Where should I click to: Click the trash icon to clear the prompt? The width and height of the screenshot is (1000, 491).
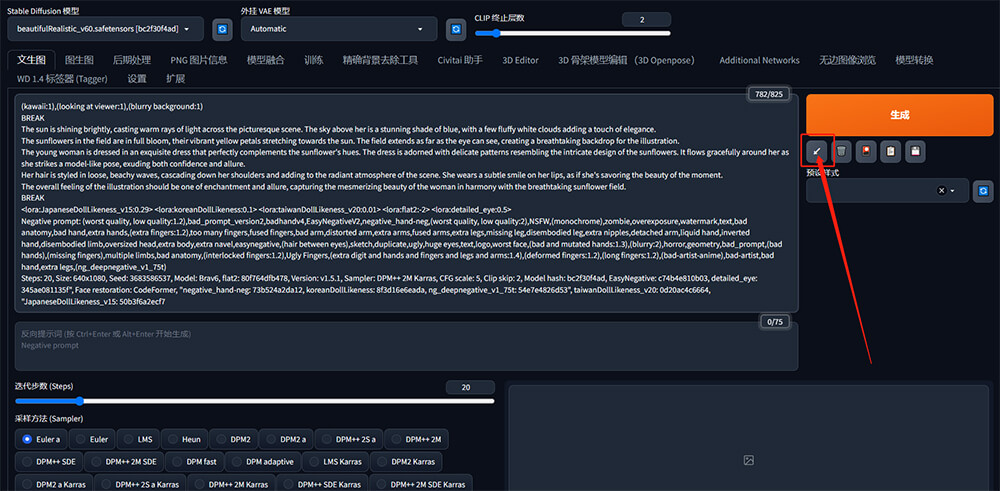(x=842, y=151)
